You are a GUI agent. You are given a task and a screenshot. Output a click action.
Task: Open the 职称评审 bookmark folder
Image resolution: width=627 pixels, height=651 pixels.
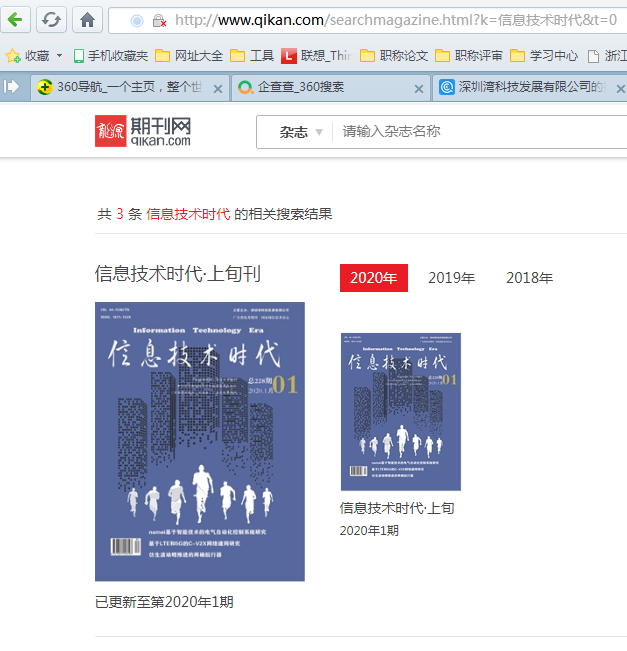468,56
